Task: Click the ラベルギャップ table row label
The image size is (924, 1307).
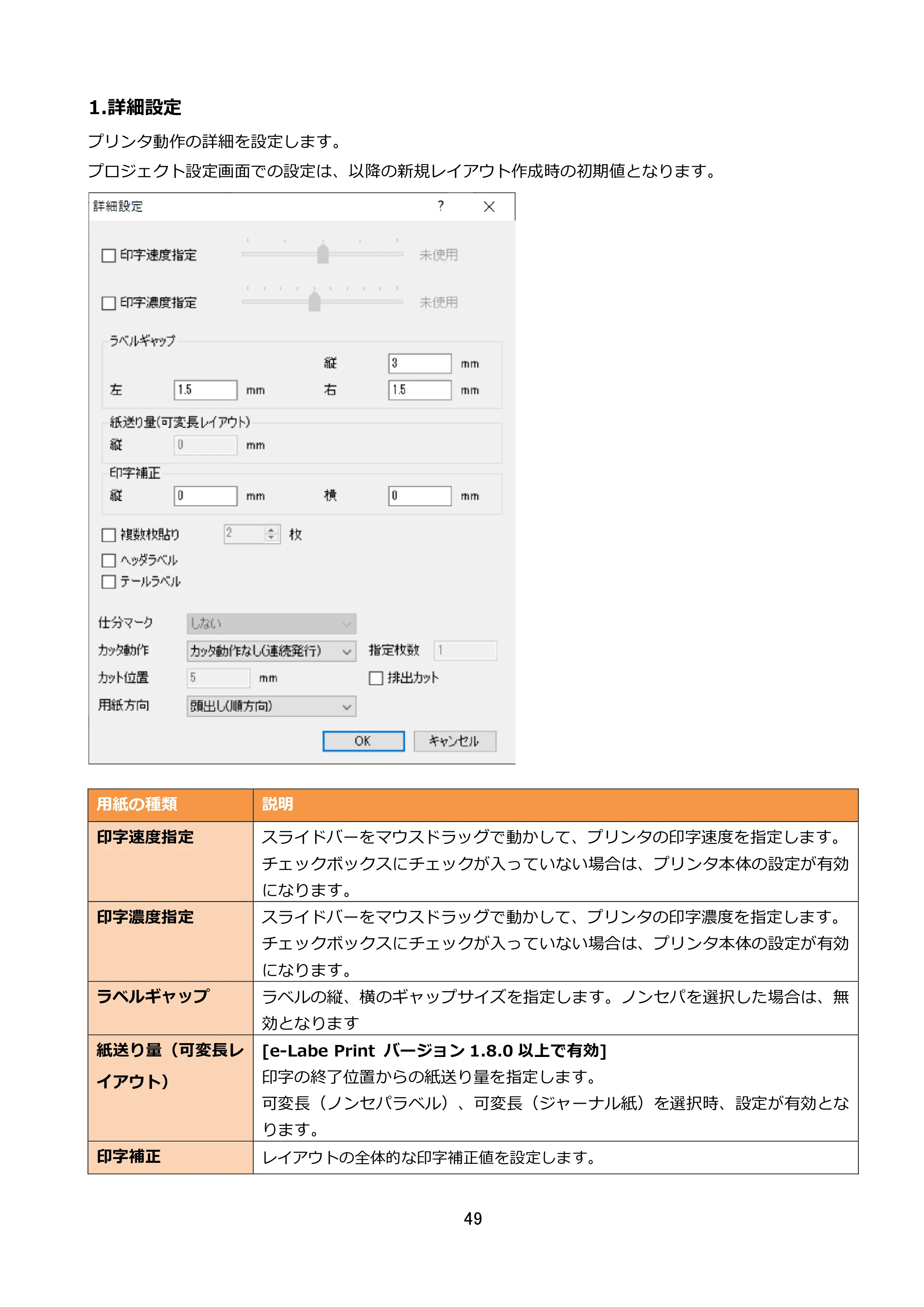Action: pyautogui.click(x=153, y=997)
